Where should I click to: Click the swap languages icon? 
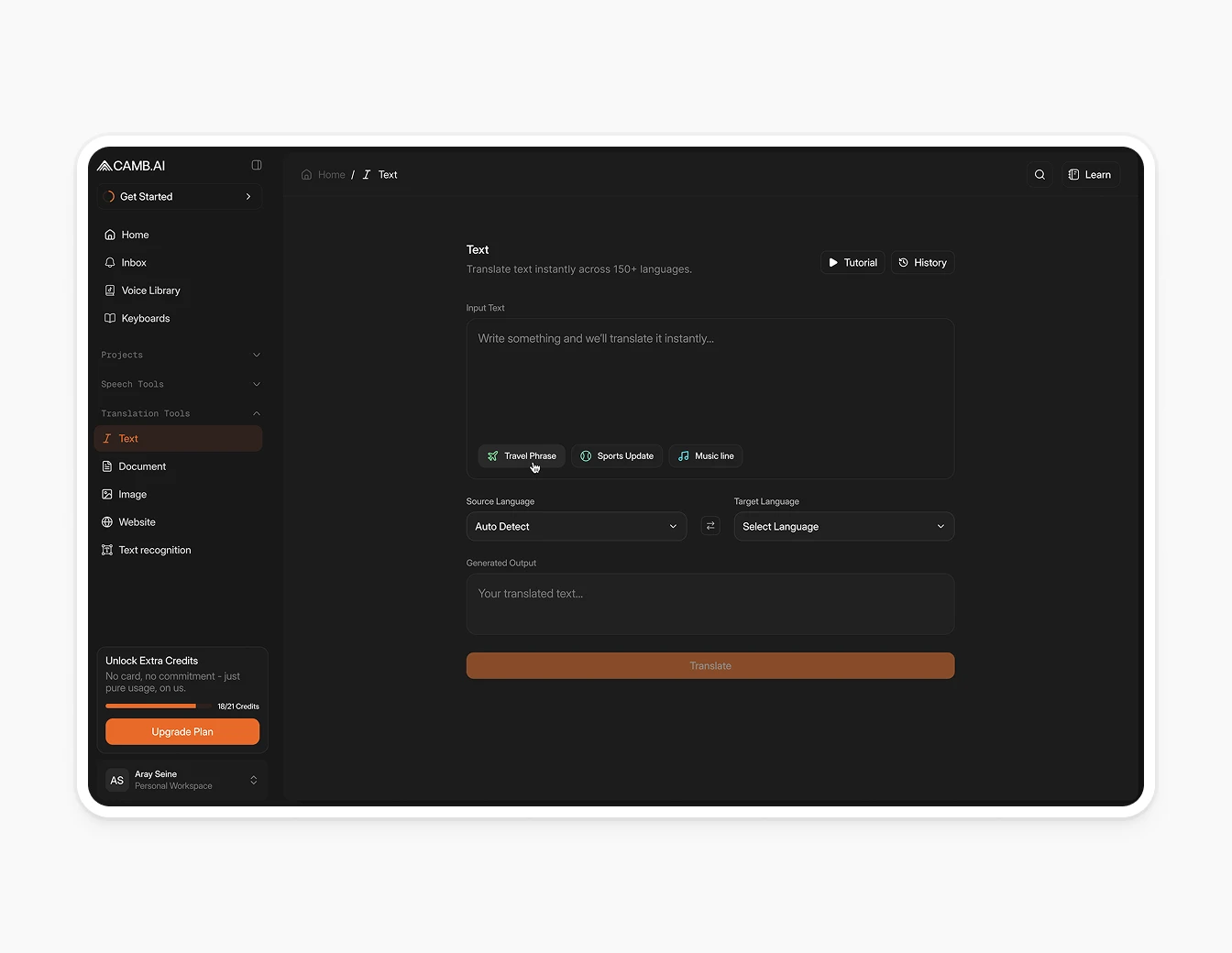(710, 526)
